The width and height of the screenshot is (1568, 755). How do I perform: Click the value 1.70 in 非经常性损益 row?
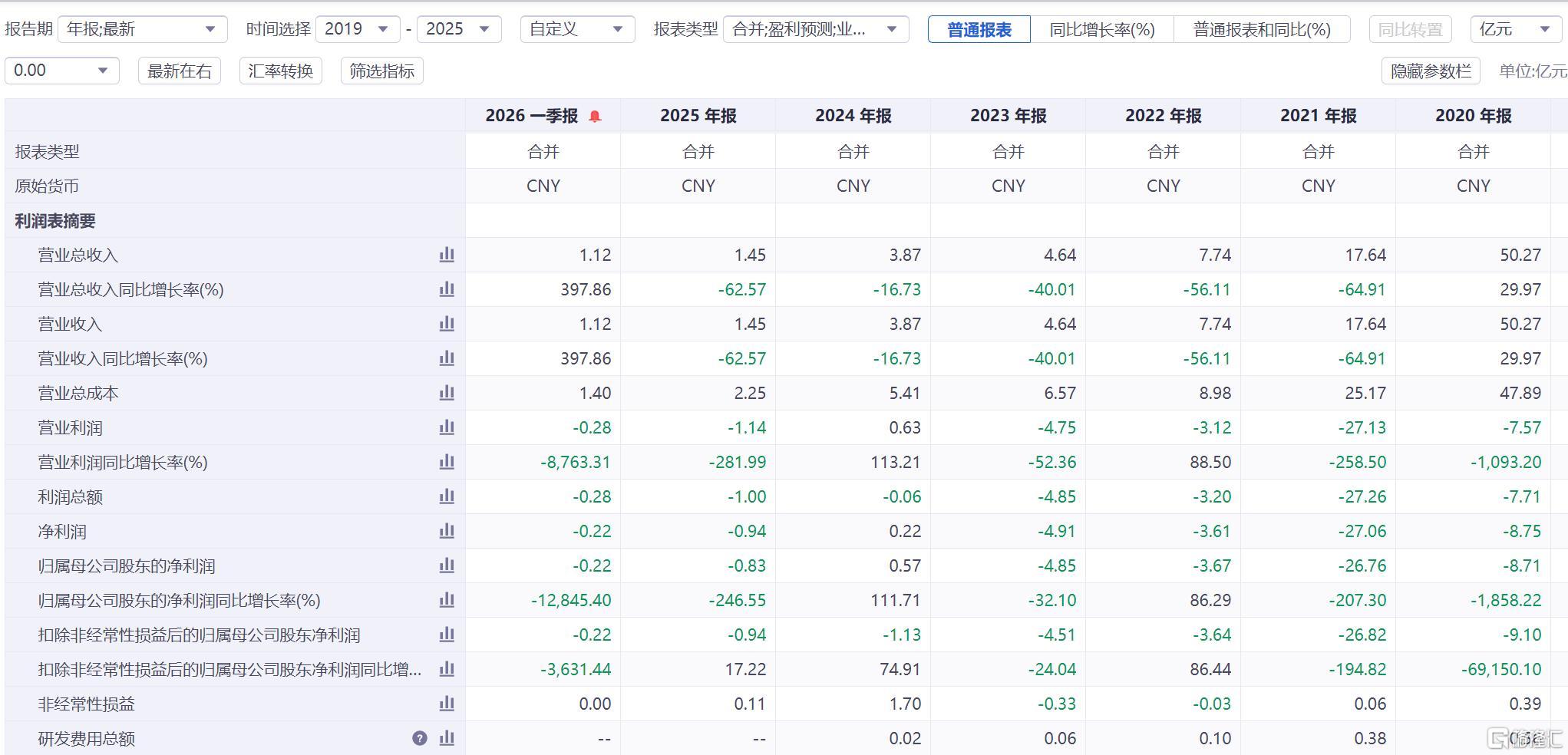coord(905,704)
